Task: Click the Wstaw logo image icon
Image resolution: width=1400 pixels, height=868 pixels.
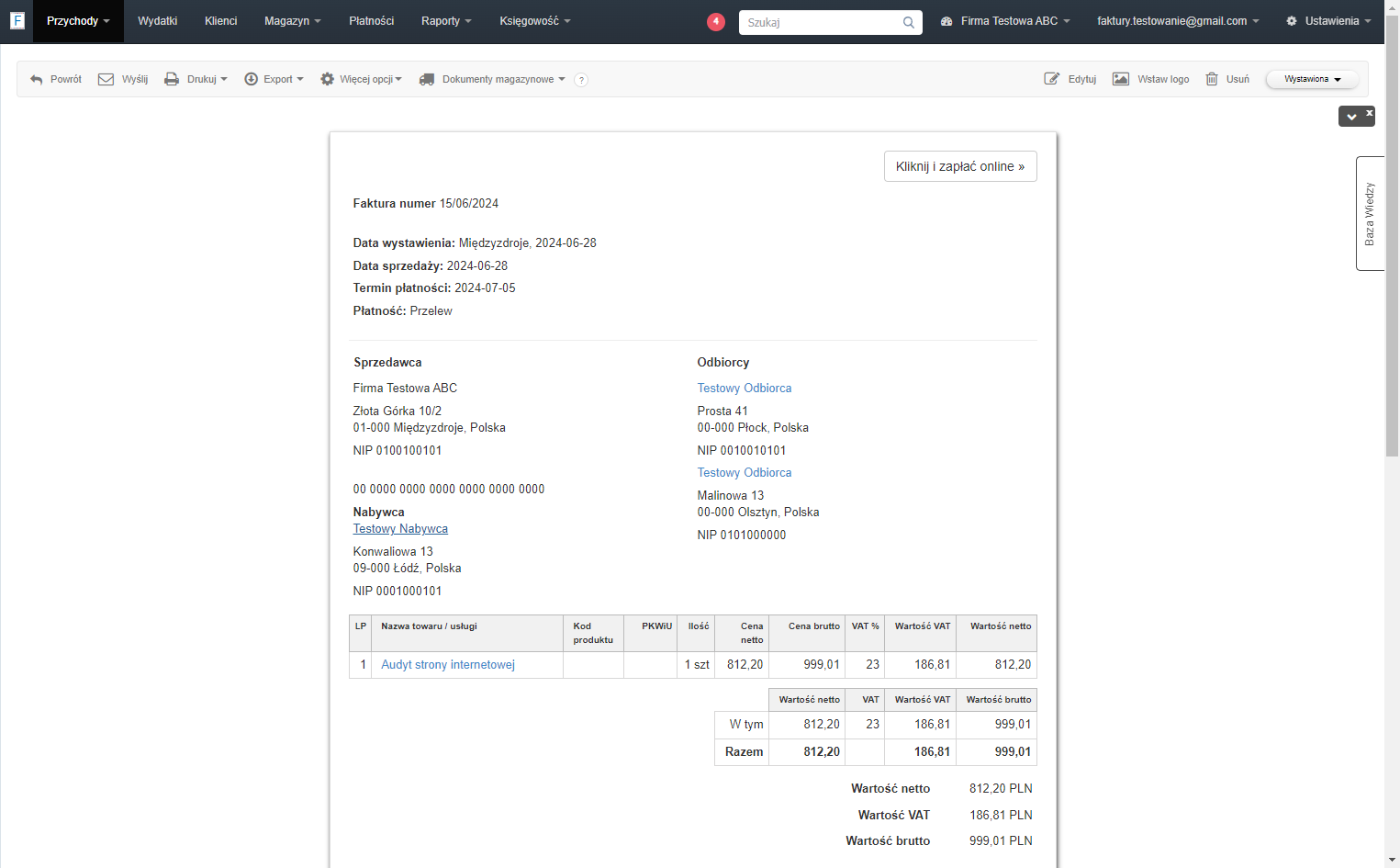Action: (1121, 79)
